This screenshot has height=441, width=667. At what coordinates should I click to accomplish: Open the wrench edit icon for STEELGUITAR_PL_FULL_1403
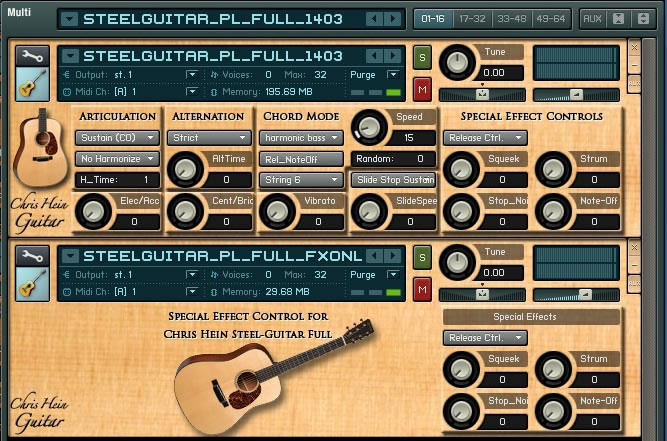(32, 56)
